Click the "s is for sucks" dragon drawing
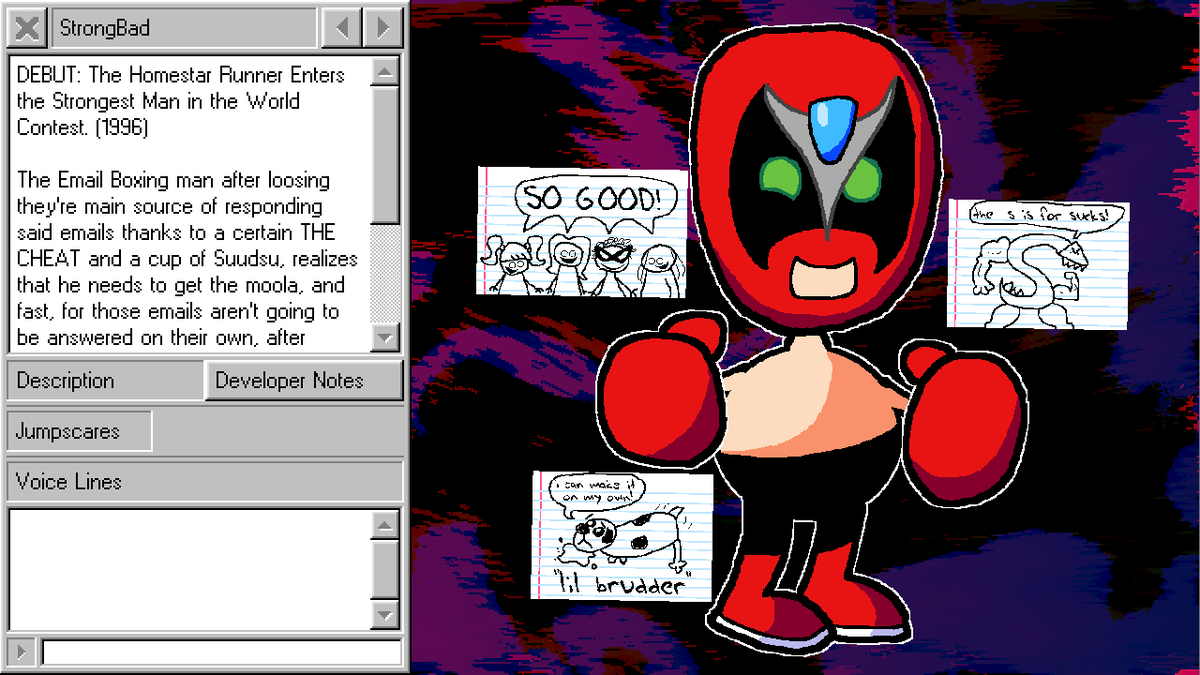The height and width of the screenshot is (675, 1200). coord(1039,263)
